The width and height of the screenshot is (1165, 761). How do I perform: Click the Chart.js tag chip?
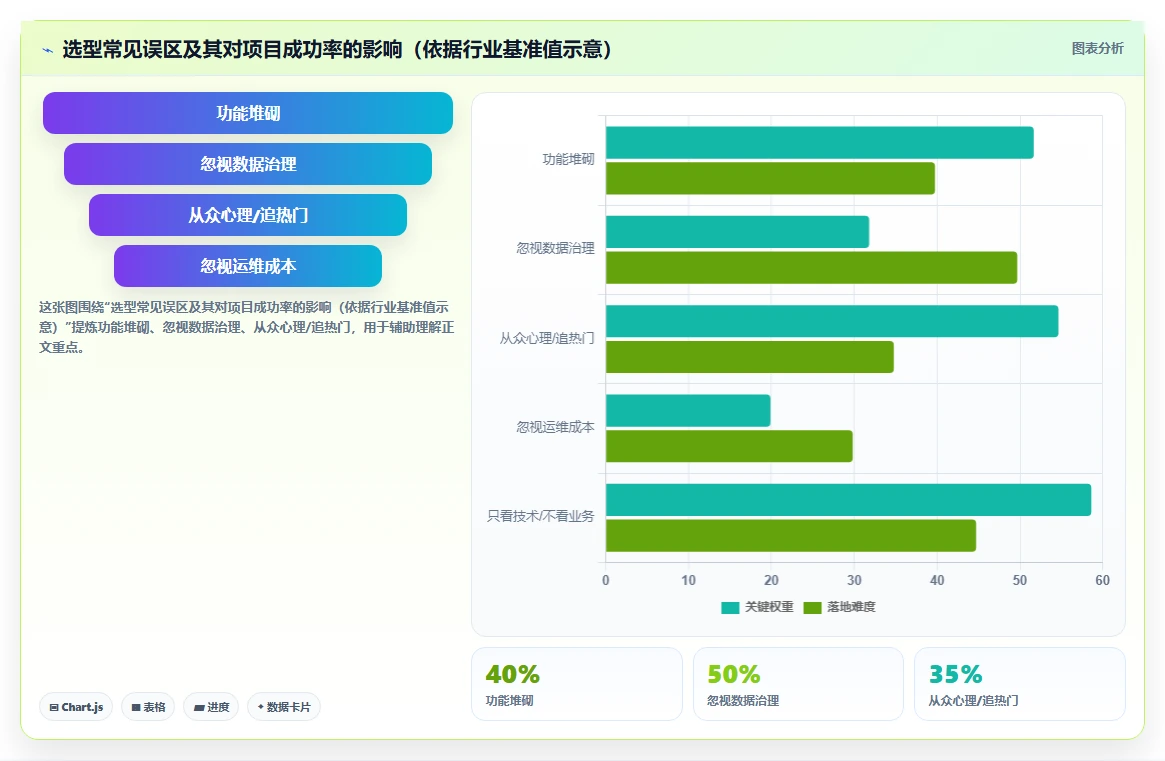pos(76,707)
